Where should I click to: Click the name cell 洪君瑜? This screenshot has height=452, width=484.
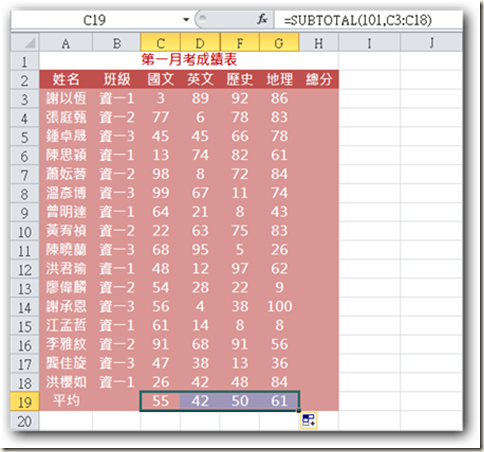point(66,269)
